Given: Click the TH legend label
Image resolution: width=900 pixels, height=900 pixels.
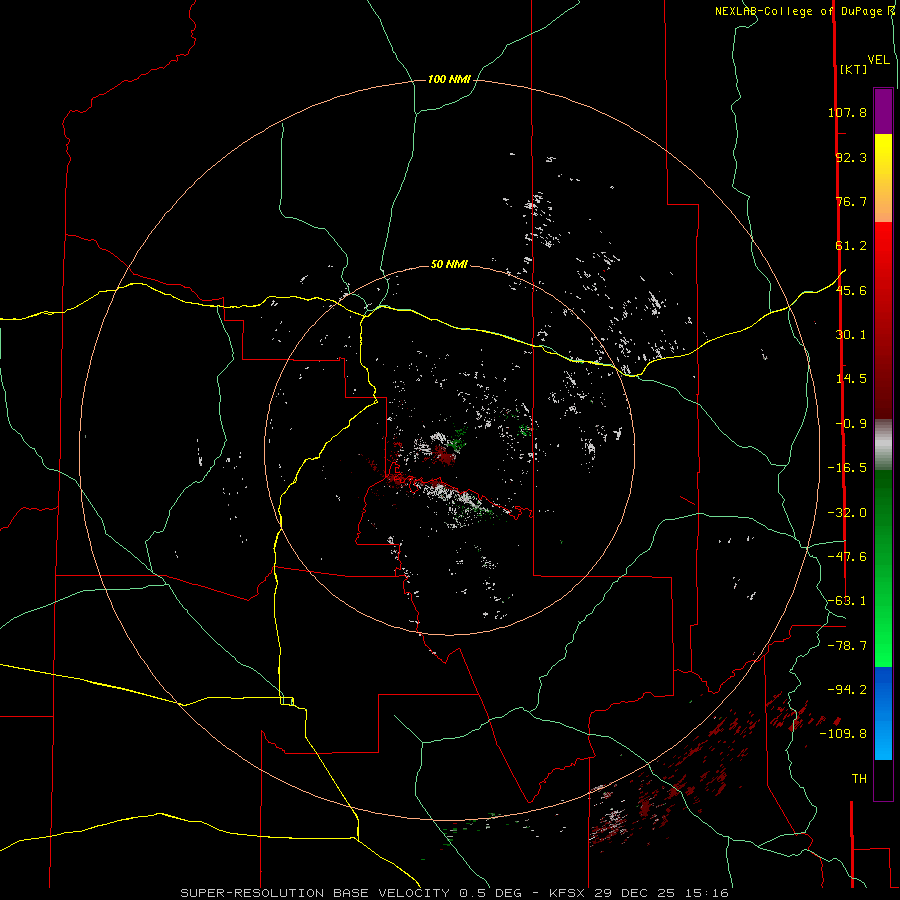Looking at the screenshot, I should coord(859,779).
